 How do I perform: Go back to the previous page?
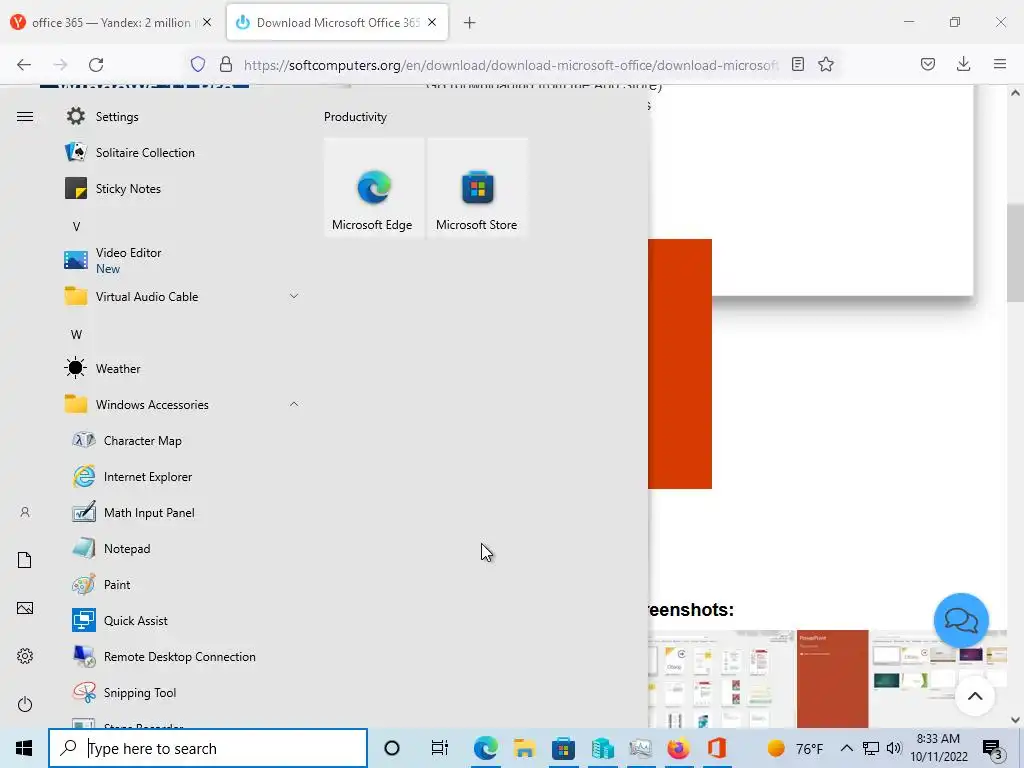(24, 64)
